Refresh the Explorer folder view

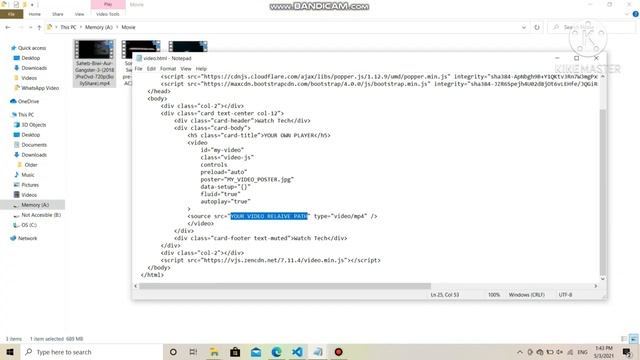tap(537, 27)
